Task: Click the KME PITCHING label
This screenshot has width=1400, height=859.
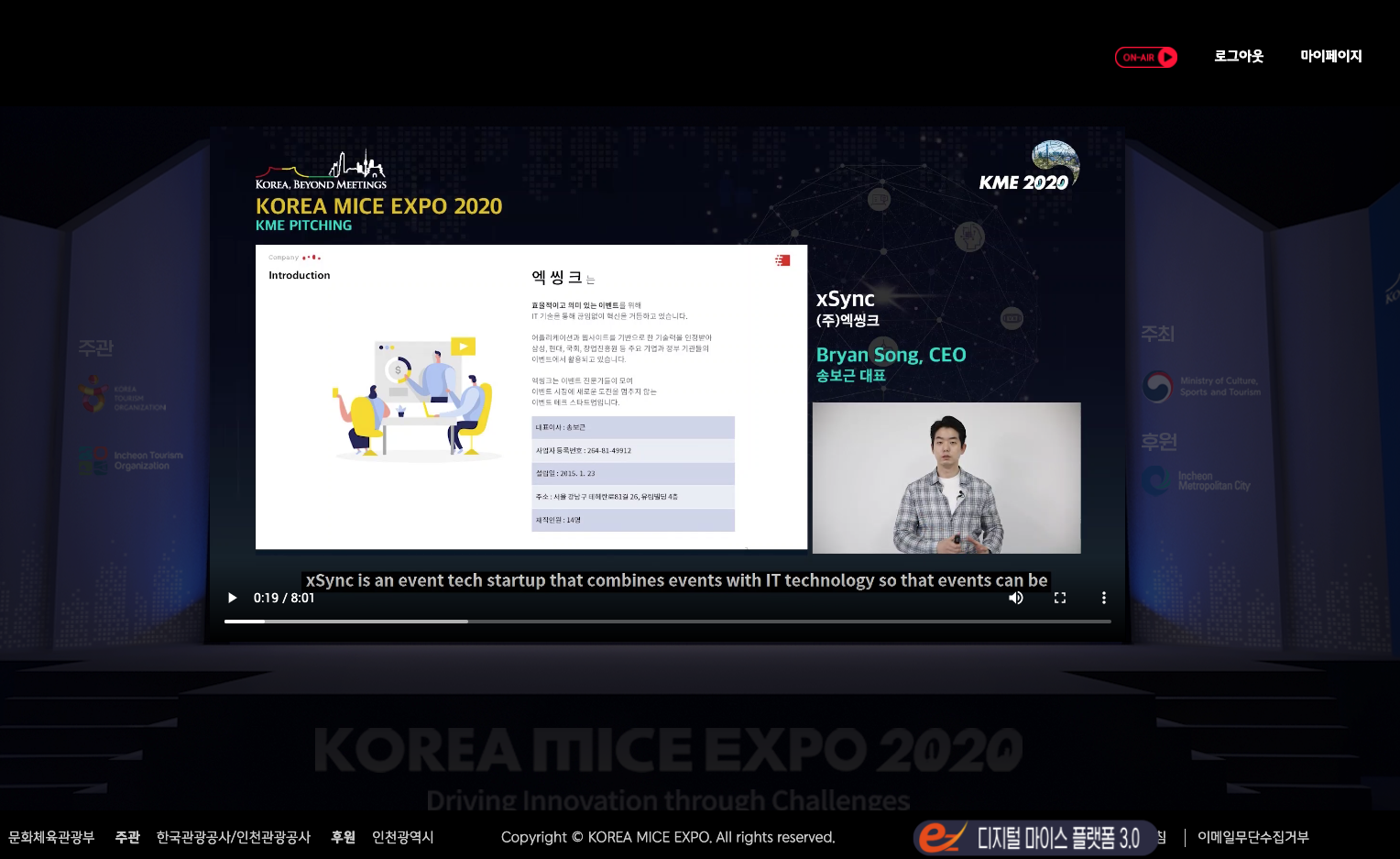Action: [x=303, y=226]
